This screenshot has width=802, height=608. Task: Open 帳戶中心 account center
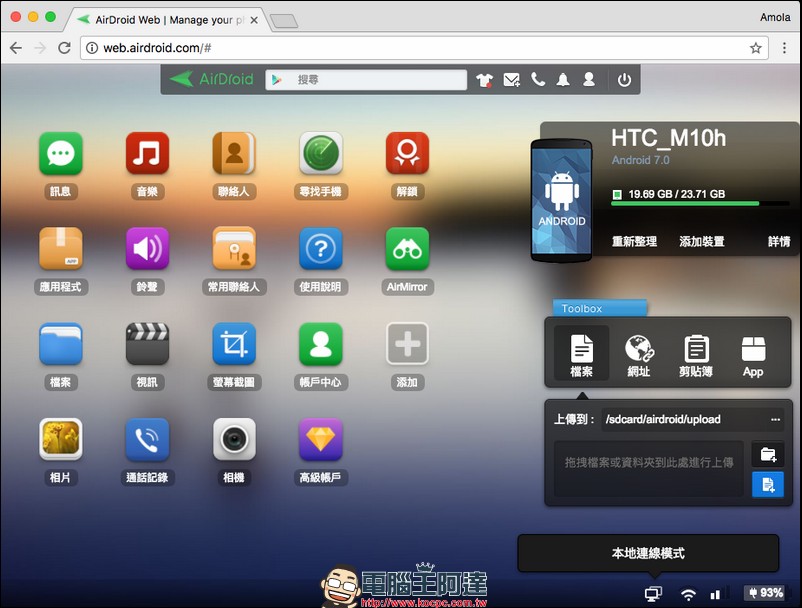[321, 344]
